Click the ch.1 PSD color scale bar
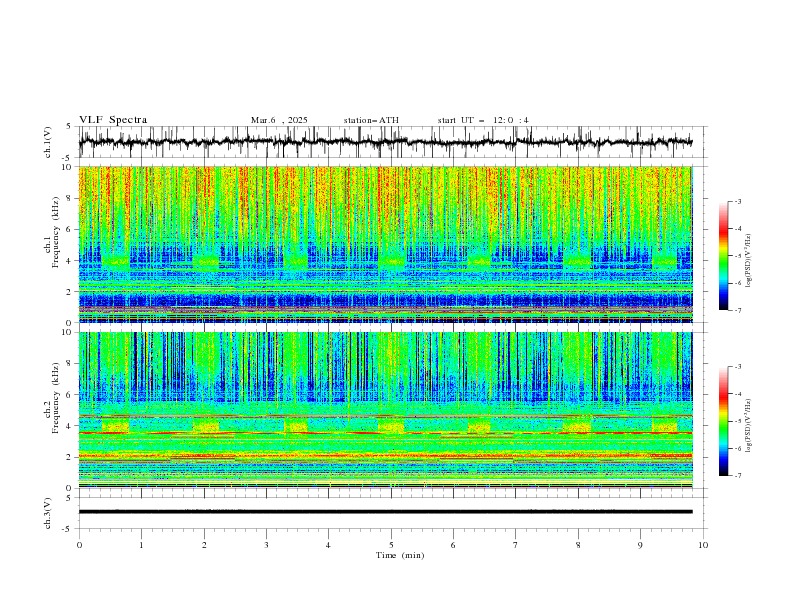Viewport: 792px width, 612px height. click(723, 256)
